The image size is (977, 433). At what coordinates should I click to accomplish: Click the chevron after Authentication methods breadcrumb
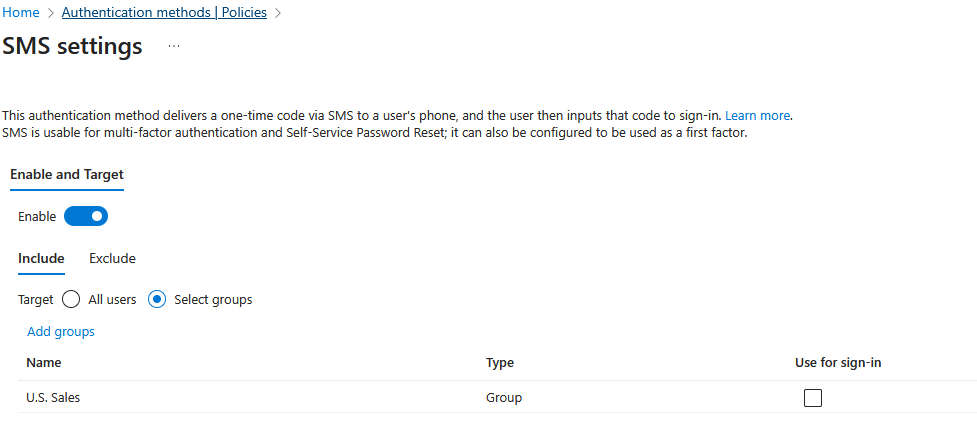(x=278, y=13)
